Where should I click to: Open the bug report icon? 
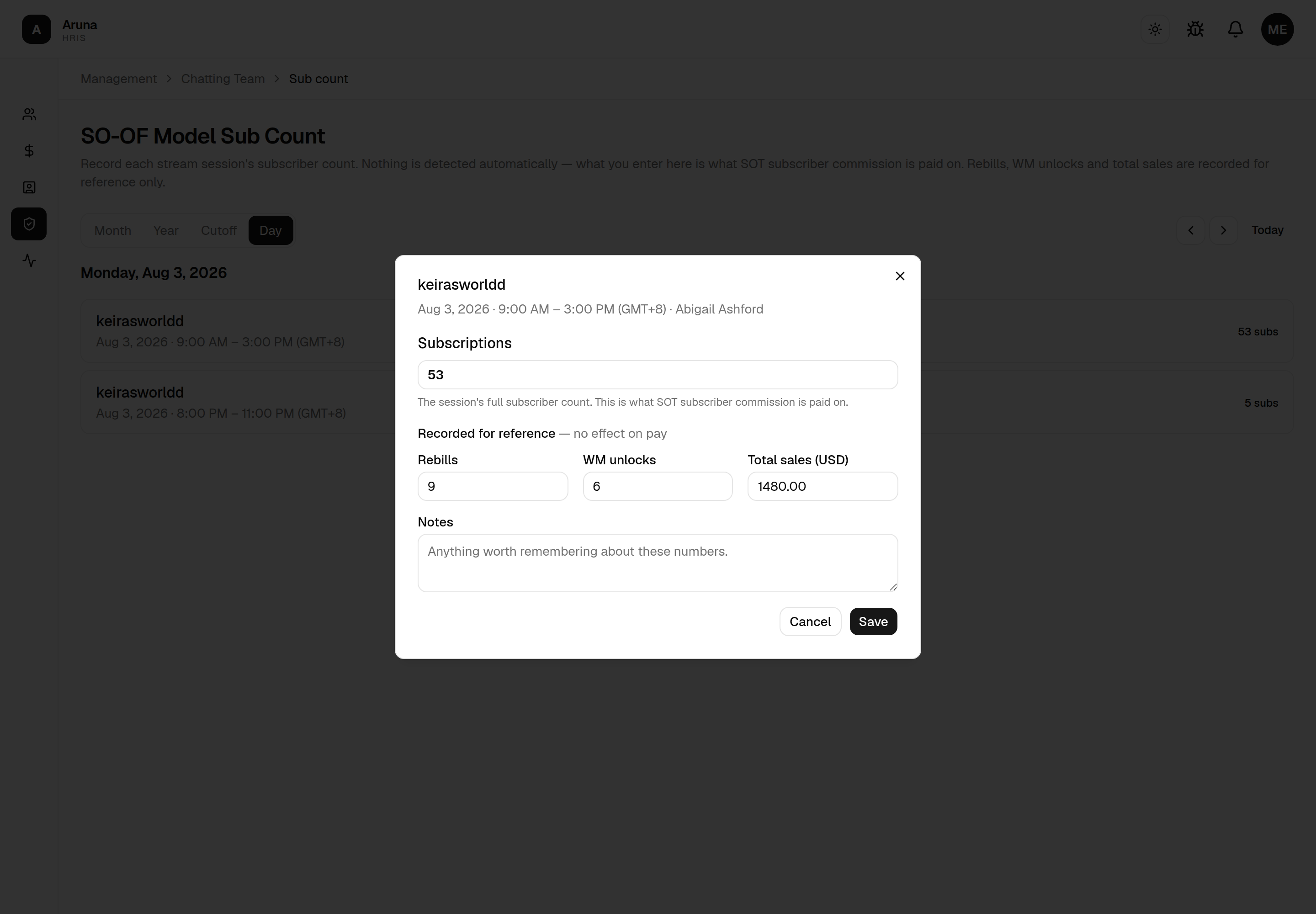(x=1194, y=29)
